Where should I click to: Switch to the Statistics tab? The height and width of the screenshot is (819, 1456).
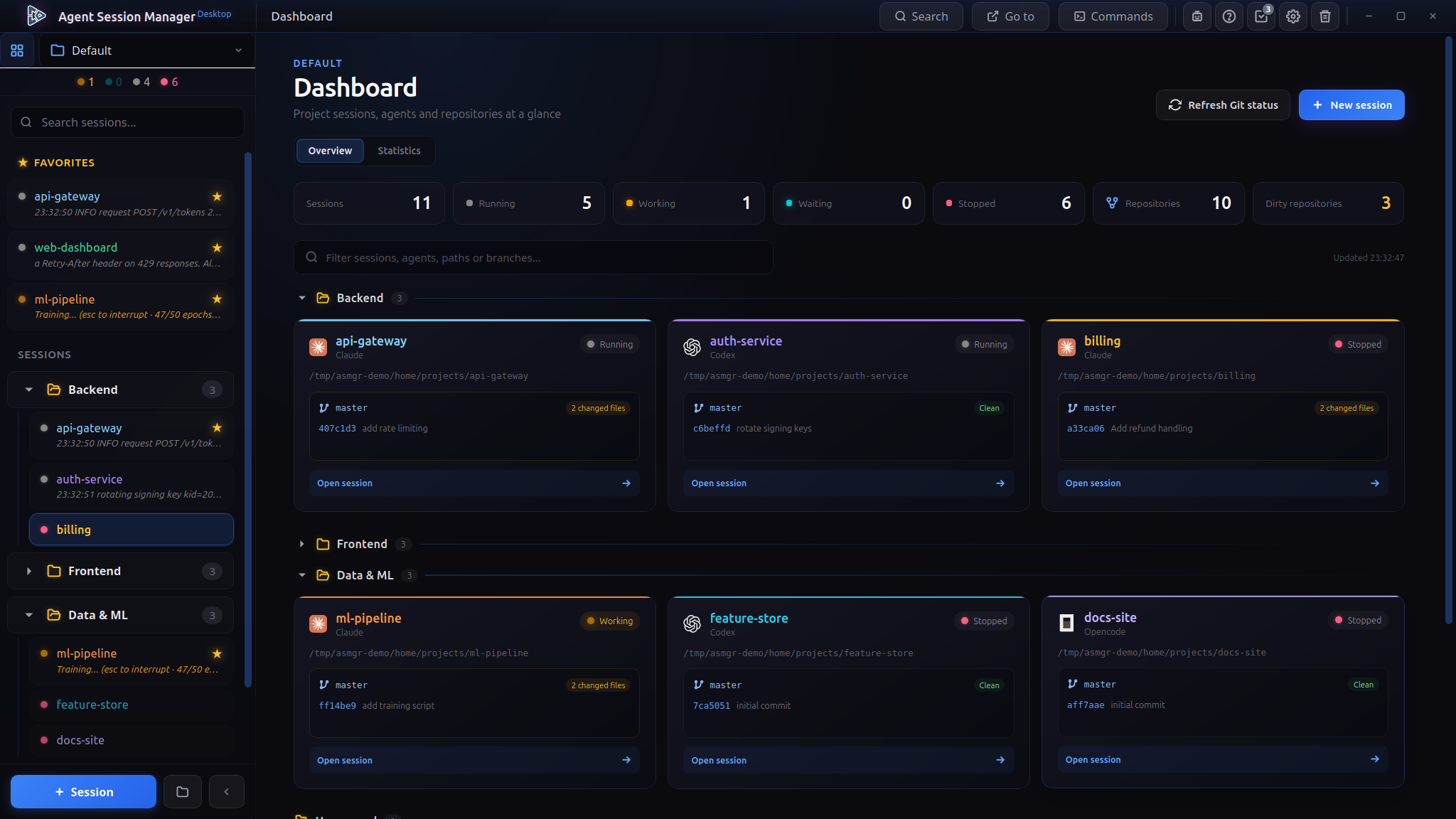[399, 151]
